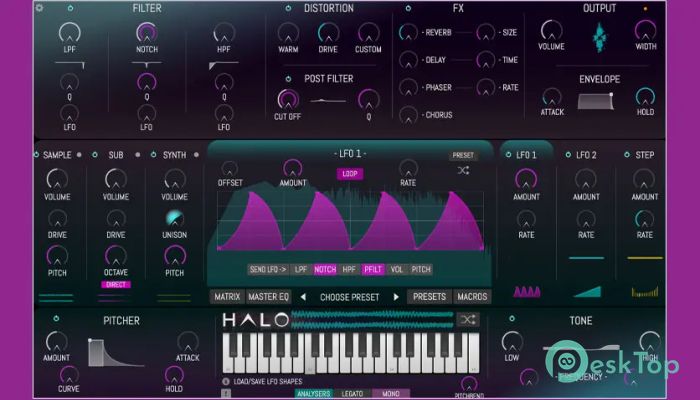Viewport: 700px width, 400px height.
Task: Click the envelope HOLD knob
Action: pos(645,96)
